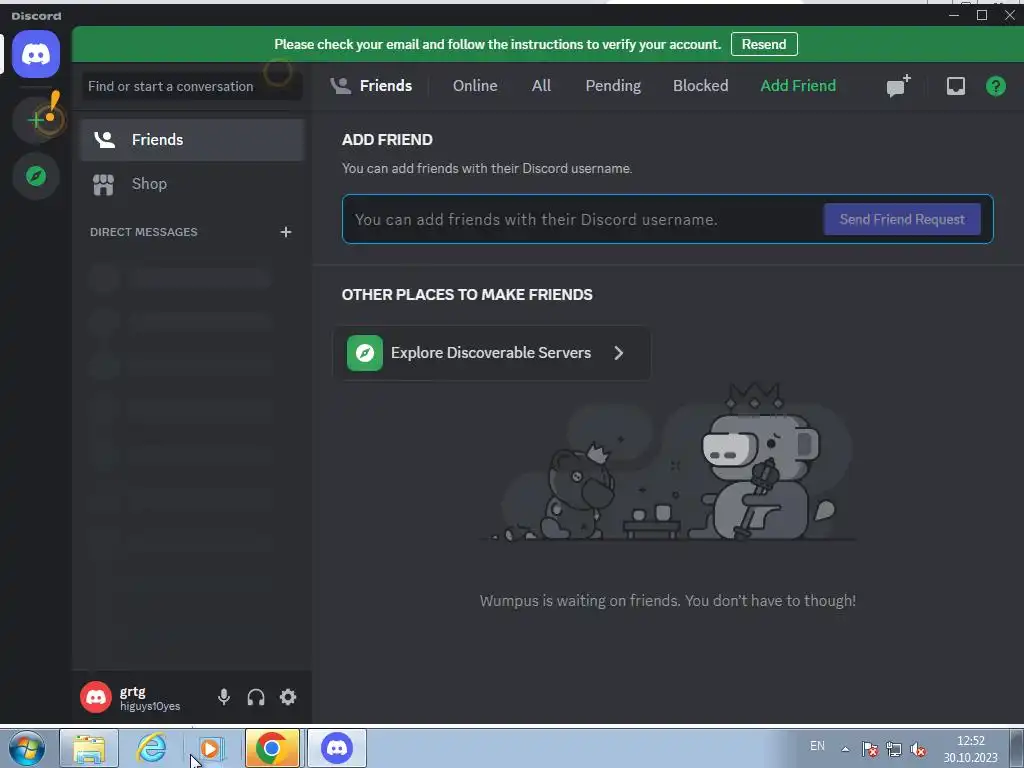
Task: Select the Add Friend tab
Action: point(798,86)
